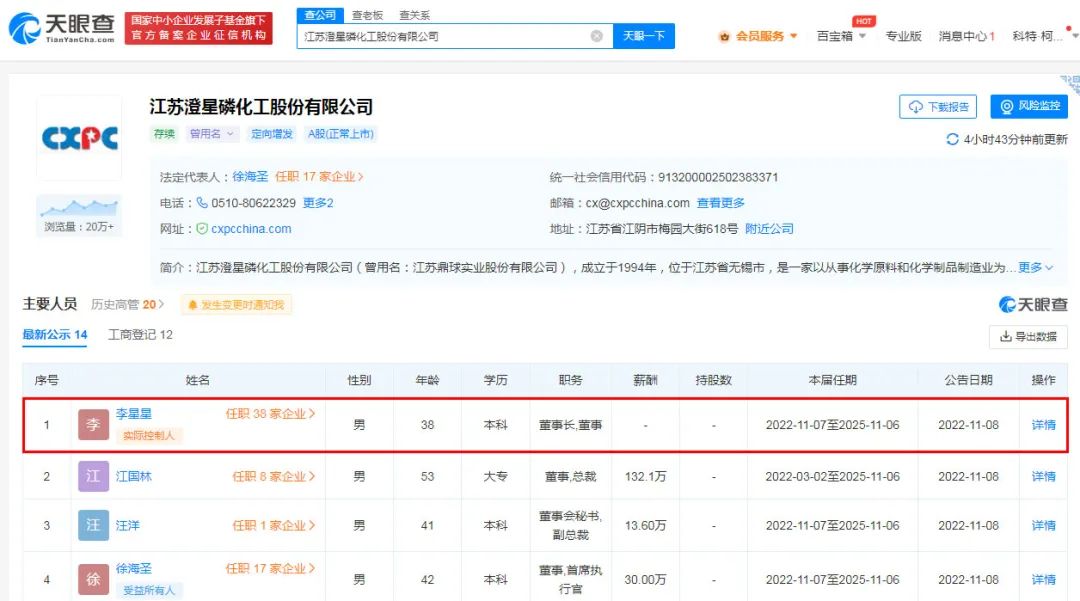Open 详情 for 江国林 row
The width and height of the screenshot is (1080, 601).
pos(1043,476)
